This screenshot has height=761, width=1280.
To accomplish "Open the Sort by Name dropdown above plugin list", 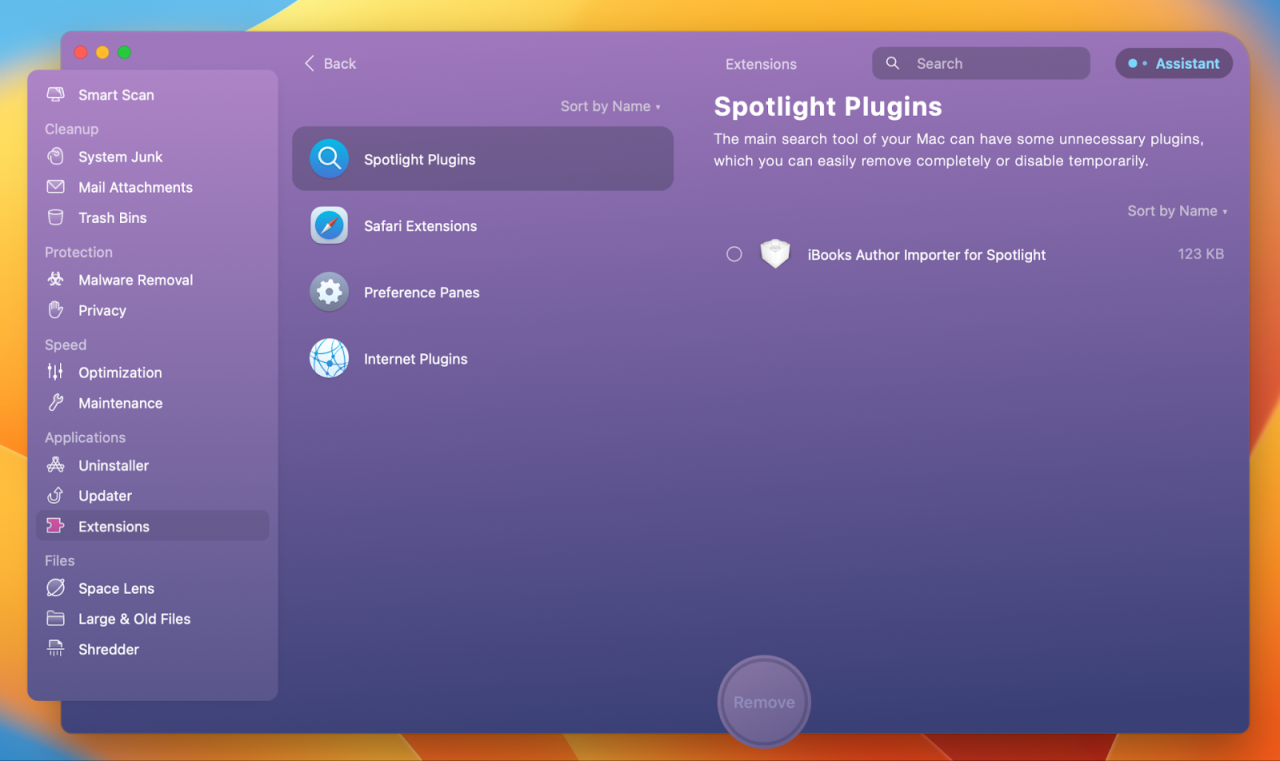I will [x=1177, y=211].
